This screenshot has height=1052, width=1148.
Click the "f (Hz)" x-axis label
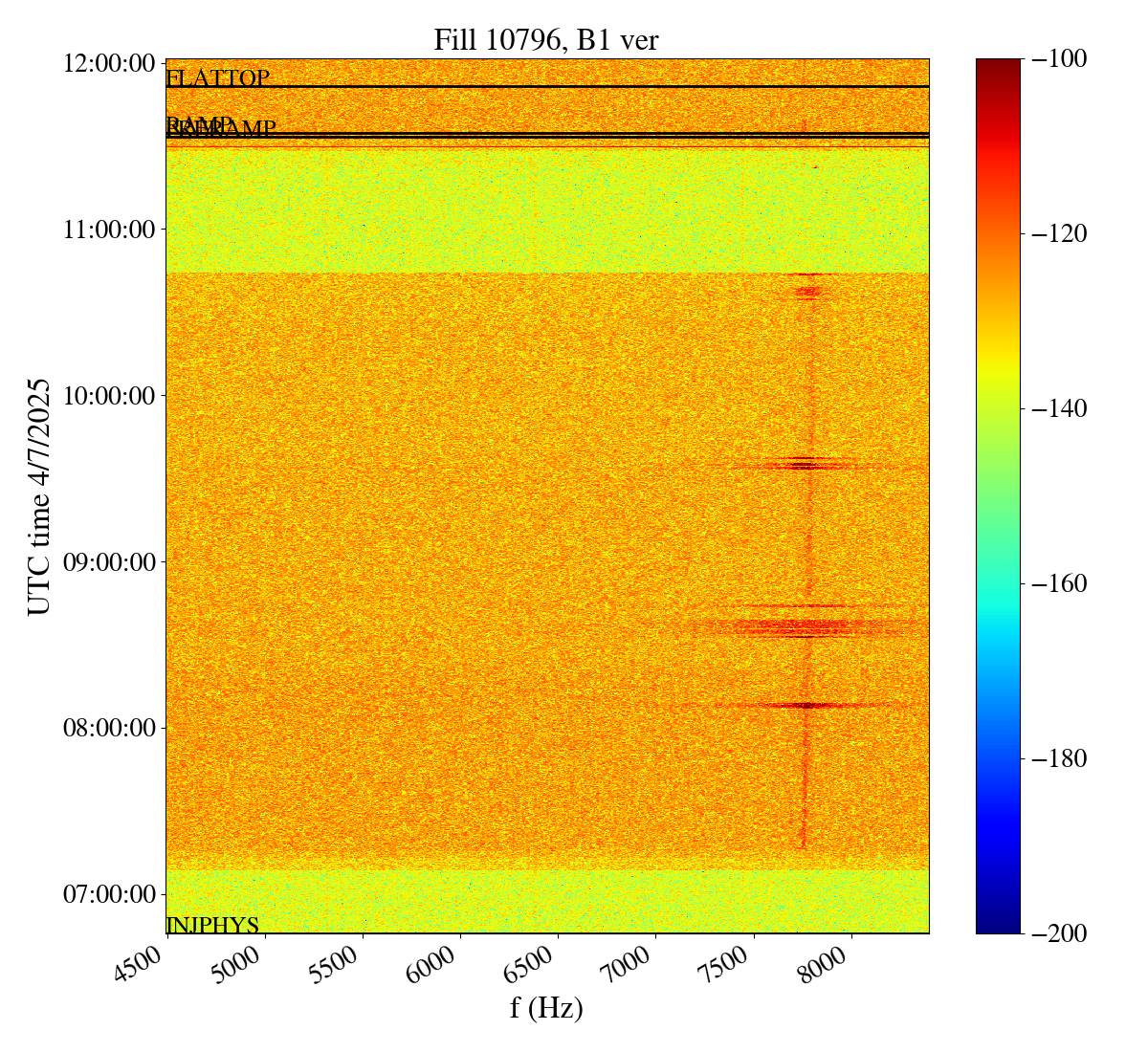click(546, 1008)
